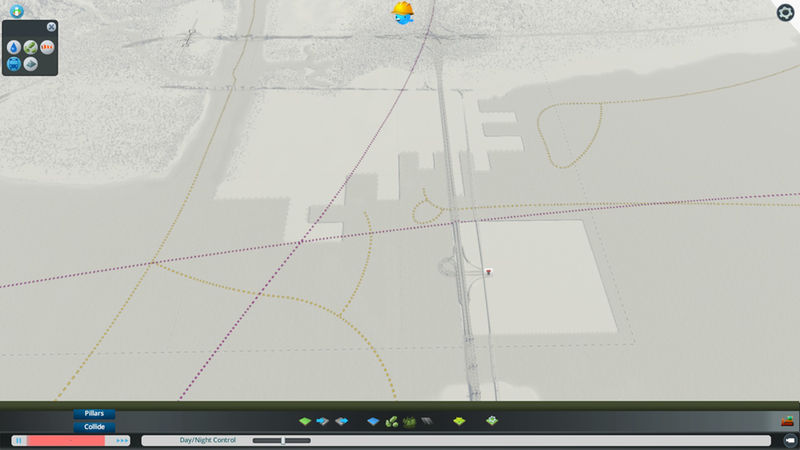The height and width of the screenshot is (450, 800).
Task: Select the blue transport info view
Action: coord(14,64)
